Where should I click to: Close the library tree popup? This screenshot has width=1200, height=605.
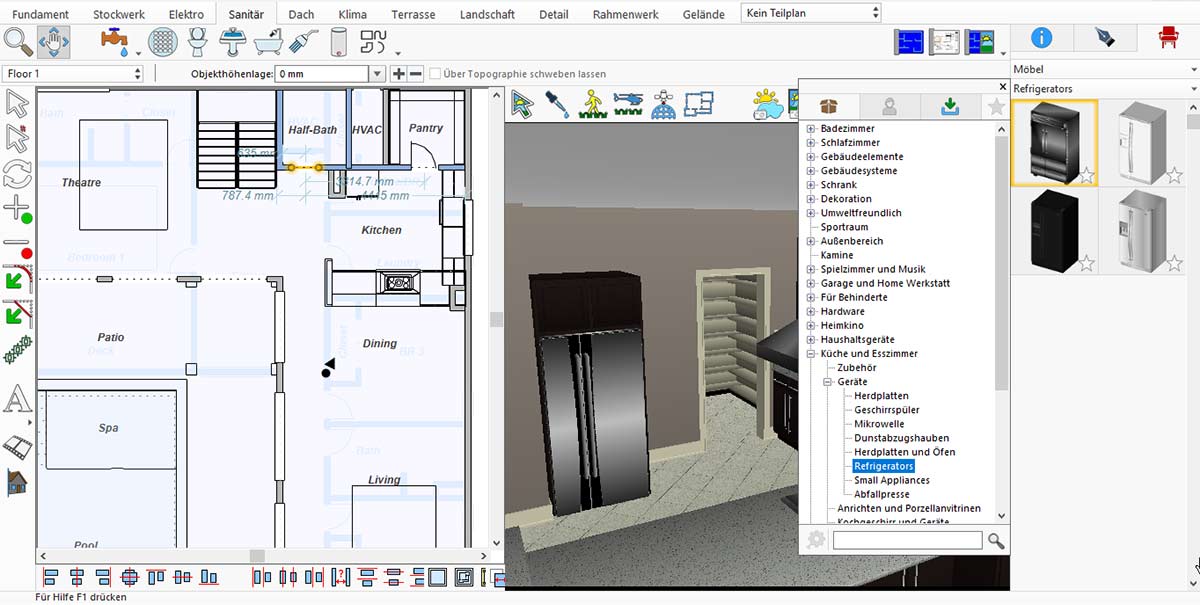tap(1003, 86)
